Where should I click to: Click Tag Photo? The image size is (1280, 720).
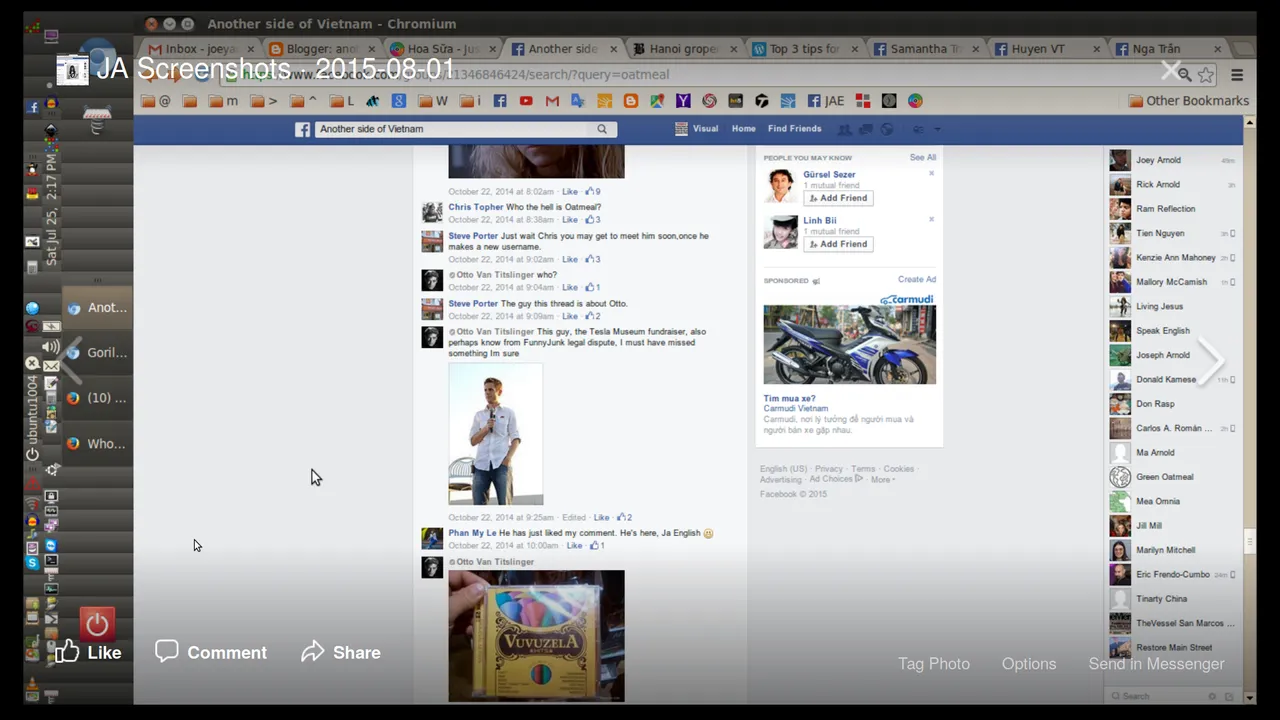point(933,664)
